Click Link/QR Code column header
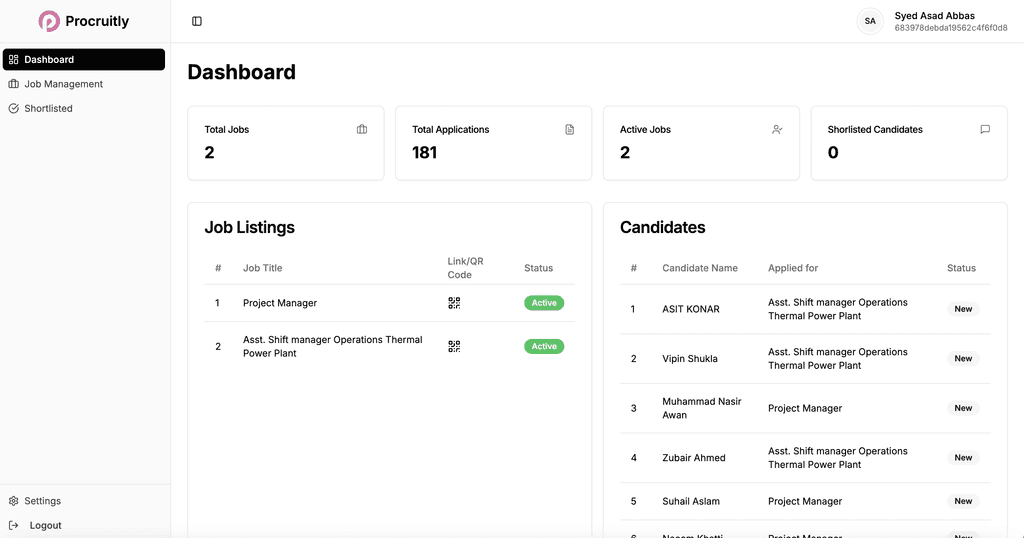The height and width of the screenshot is (538, 1024). (465, 268)
